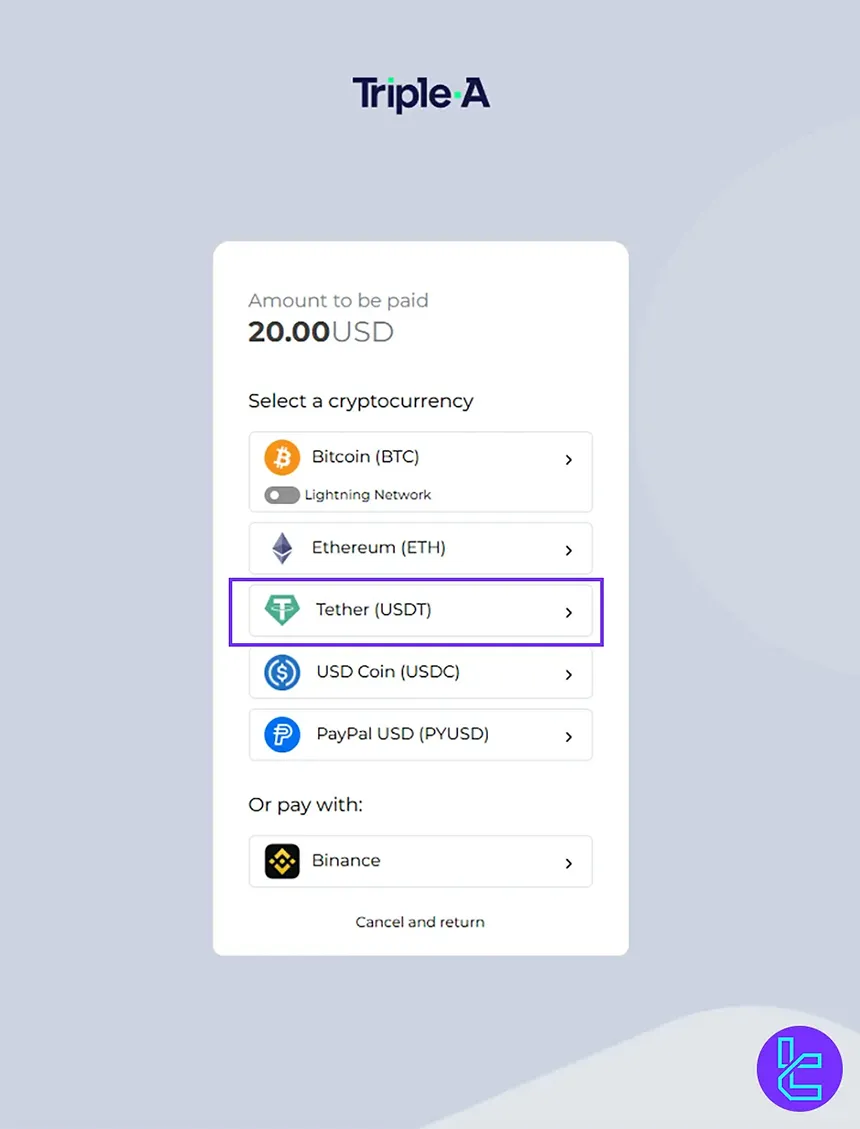Expand the Bitcoin (BTC) option chevron
This screenshot has width=860, height=1129.
pos(568,459)
